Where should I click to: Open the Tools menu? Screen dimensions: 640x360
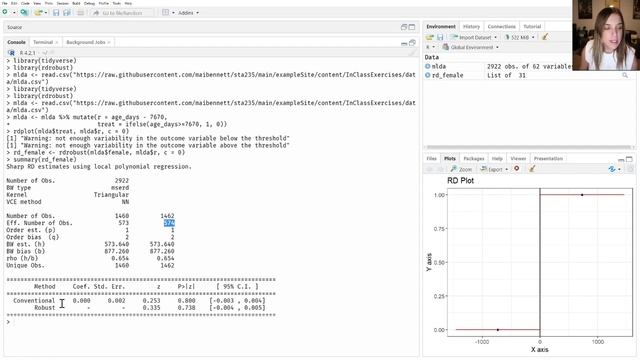117,3
